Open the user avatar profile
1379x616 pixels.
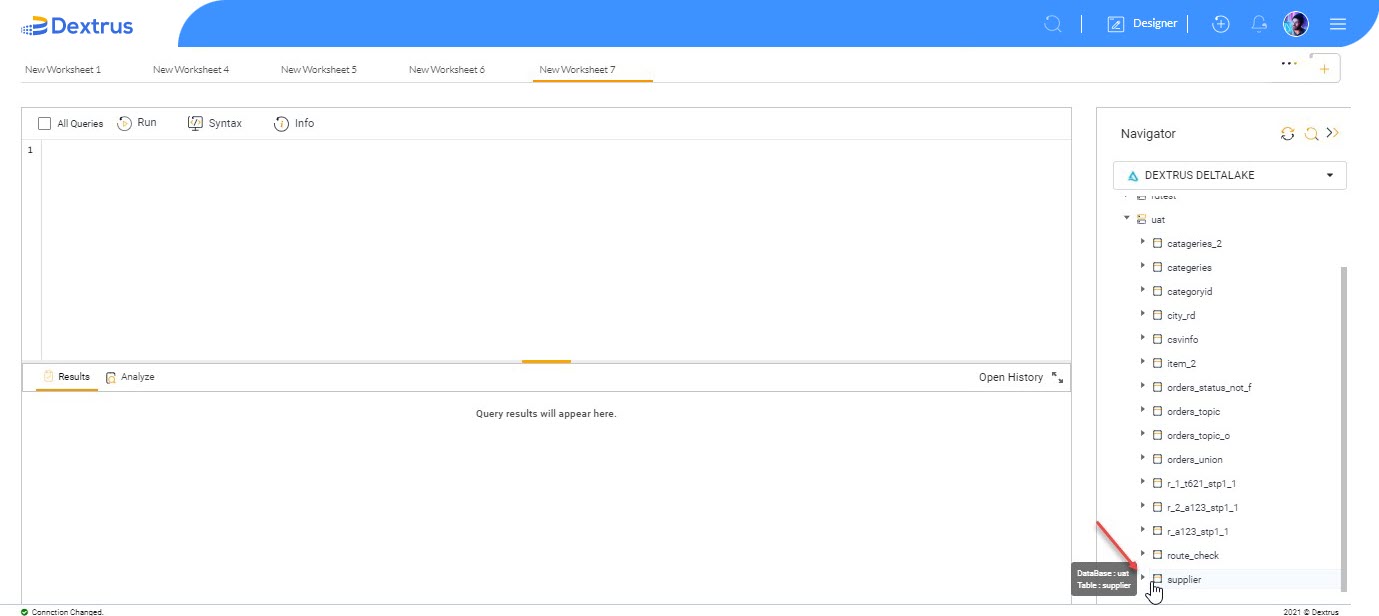click(x=1296, y=24)
